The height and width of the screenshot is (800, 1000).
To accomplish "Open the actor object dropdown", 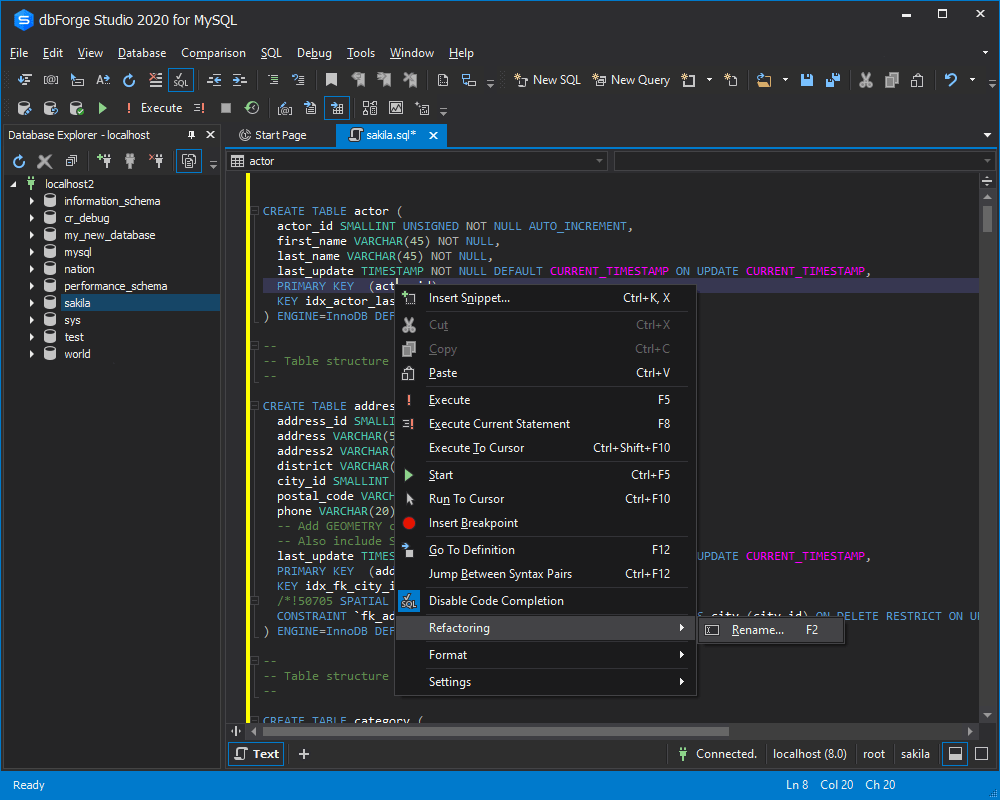I will click(x=599, y=161).
